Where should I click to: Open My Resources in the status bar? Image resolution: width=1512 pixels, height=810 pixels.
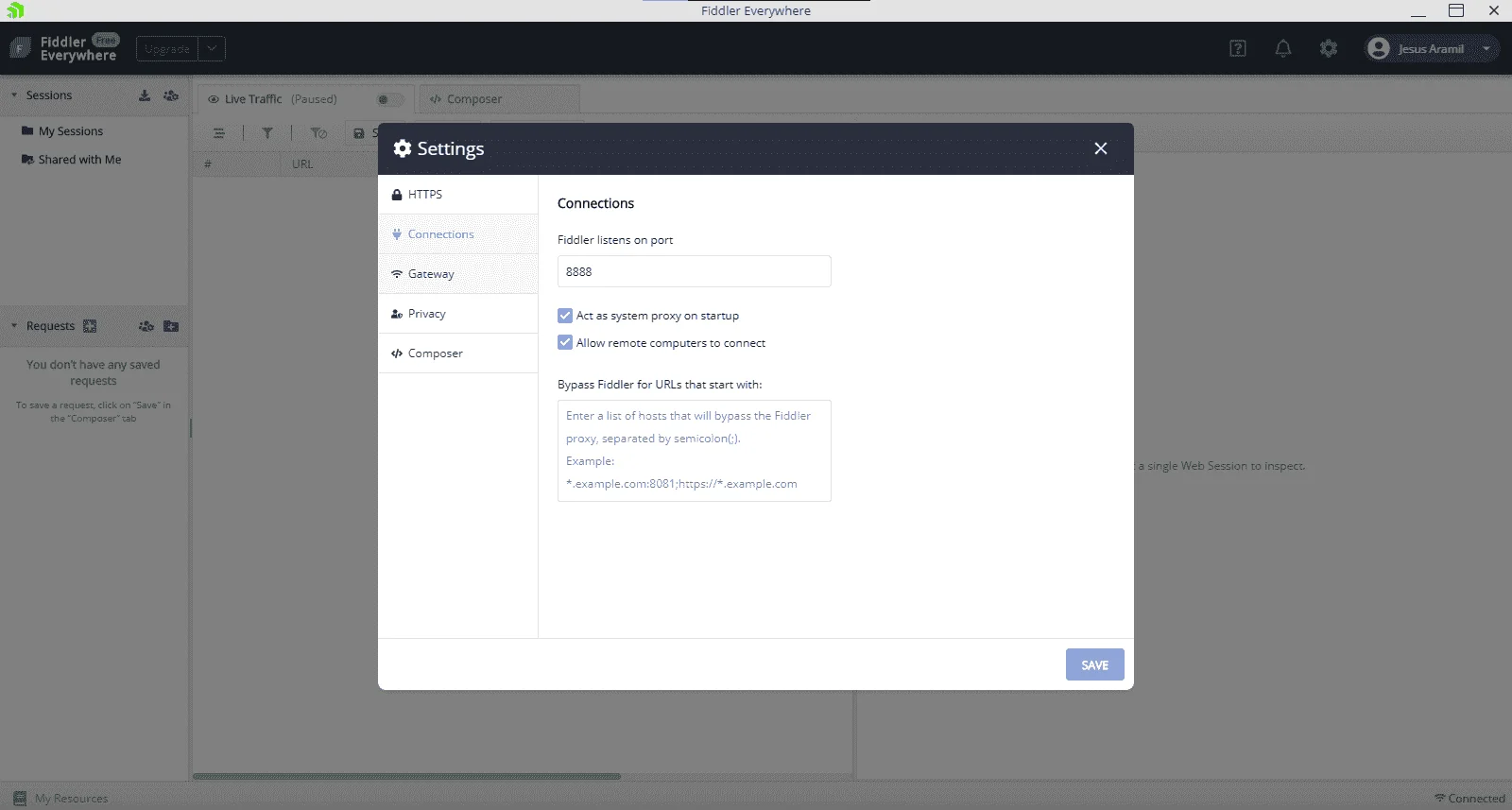(x=61, y=799)
